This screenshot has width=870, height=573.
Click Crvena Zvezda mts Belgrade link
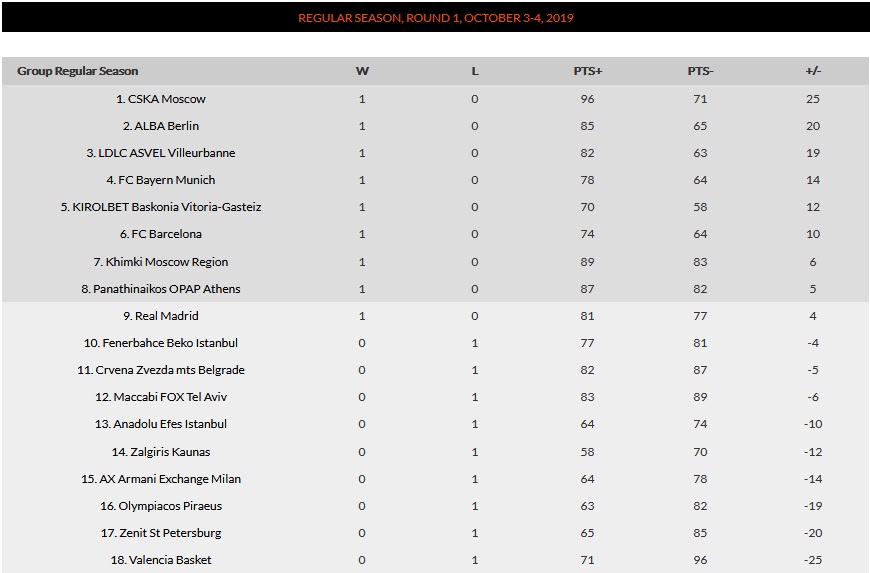[x=161, y=370]
